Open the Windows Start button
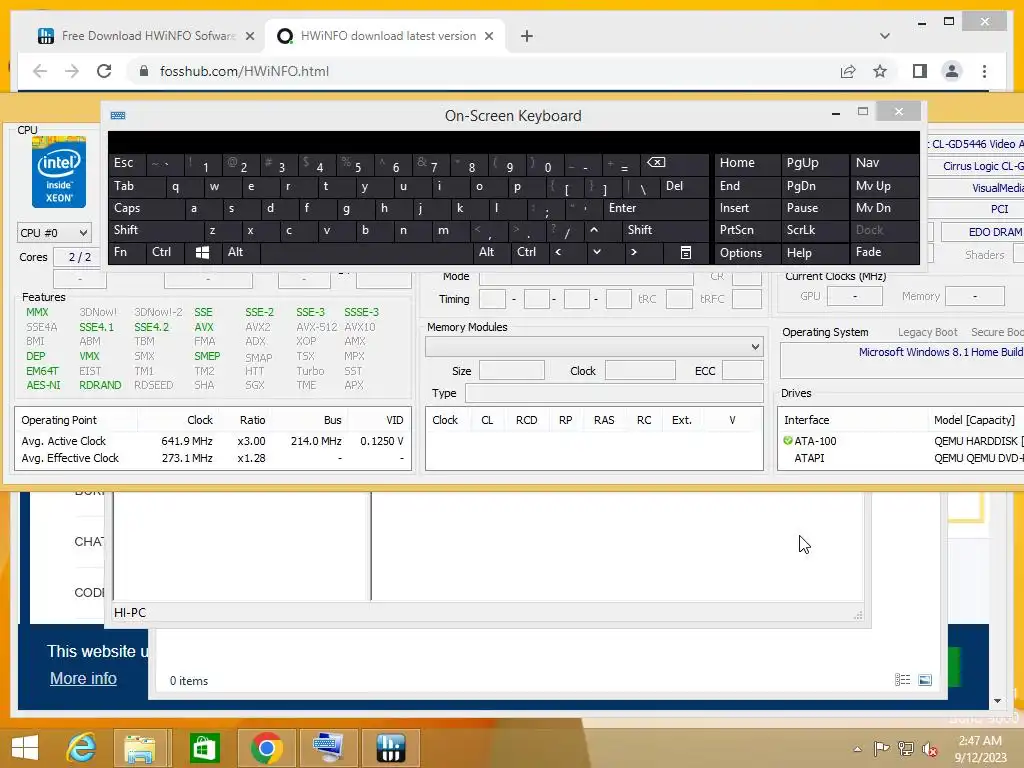The width and height of the screenshot is (1024, 768). pos(25,747)
